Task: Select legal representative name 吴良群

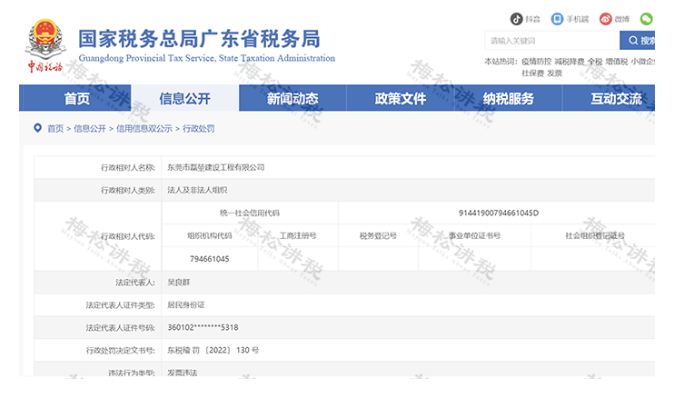Action: point(178,282)
